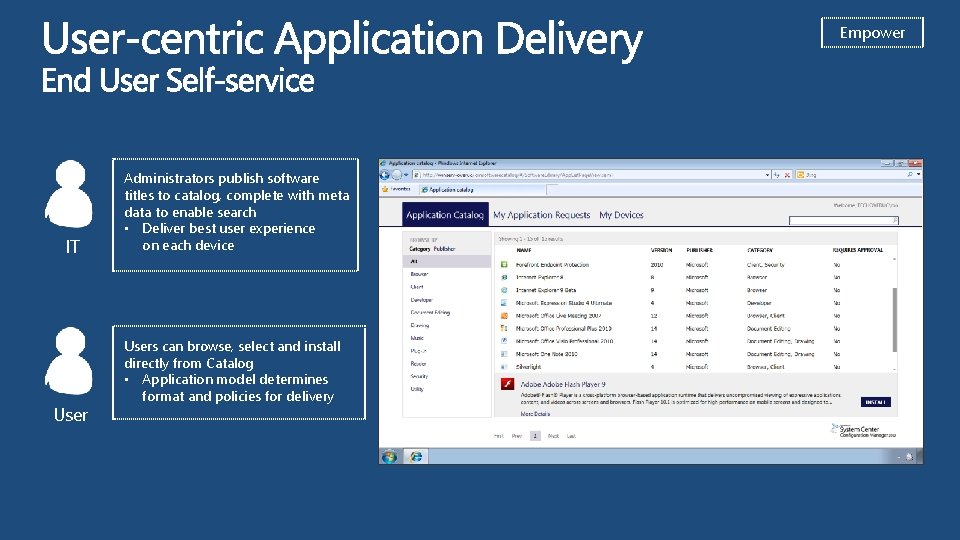The height and width of the screenshot is (540, 960).
Task: Sort by the NAME column header
Action: (x=523, y=250)
